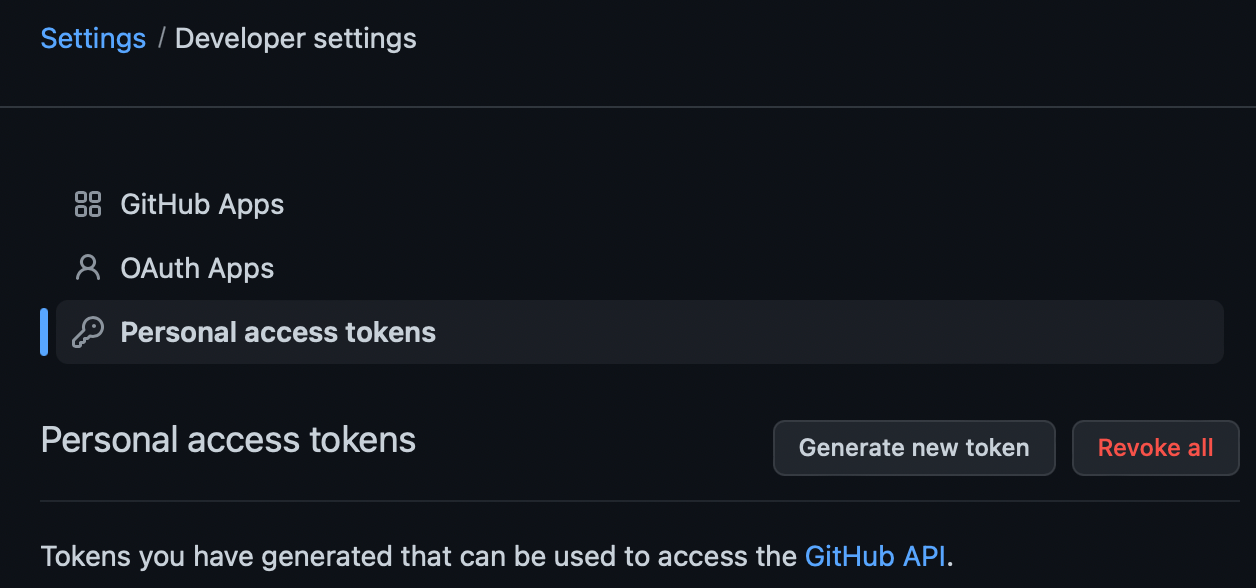
Task: Click the red Revoke all label
Action: [x=1155, y=448]
